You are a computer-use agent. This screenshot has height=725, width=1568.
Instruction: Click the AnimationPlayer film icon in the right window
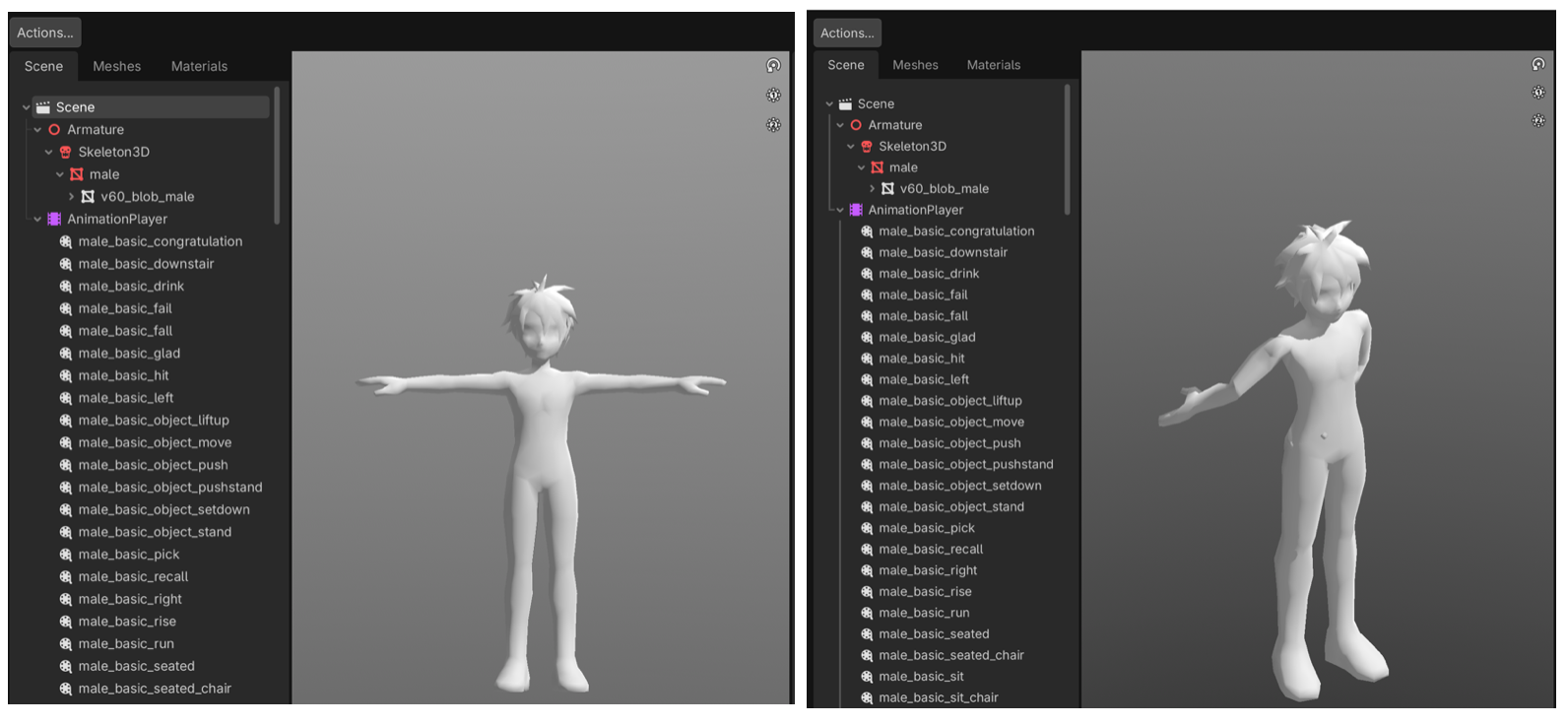pyautogui.click(x=856, y=210)
